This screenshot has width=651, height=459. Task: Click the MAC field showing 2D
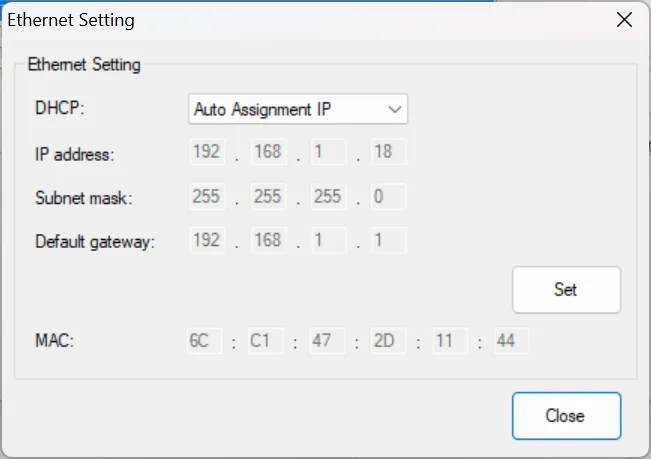[x=385, y=341]
